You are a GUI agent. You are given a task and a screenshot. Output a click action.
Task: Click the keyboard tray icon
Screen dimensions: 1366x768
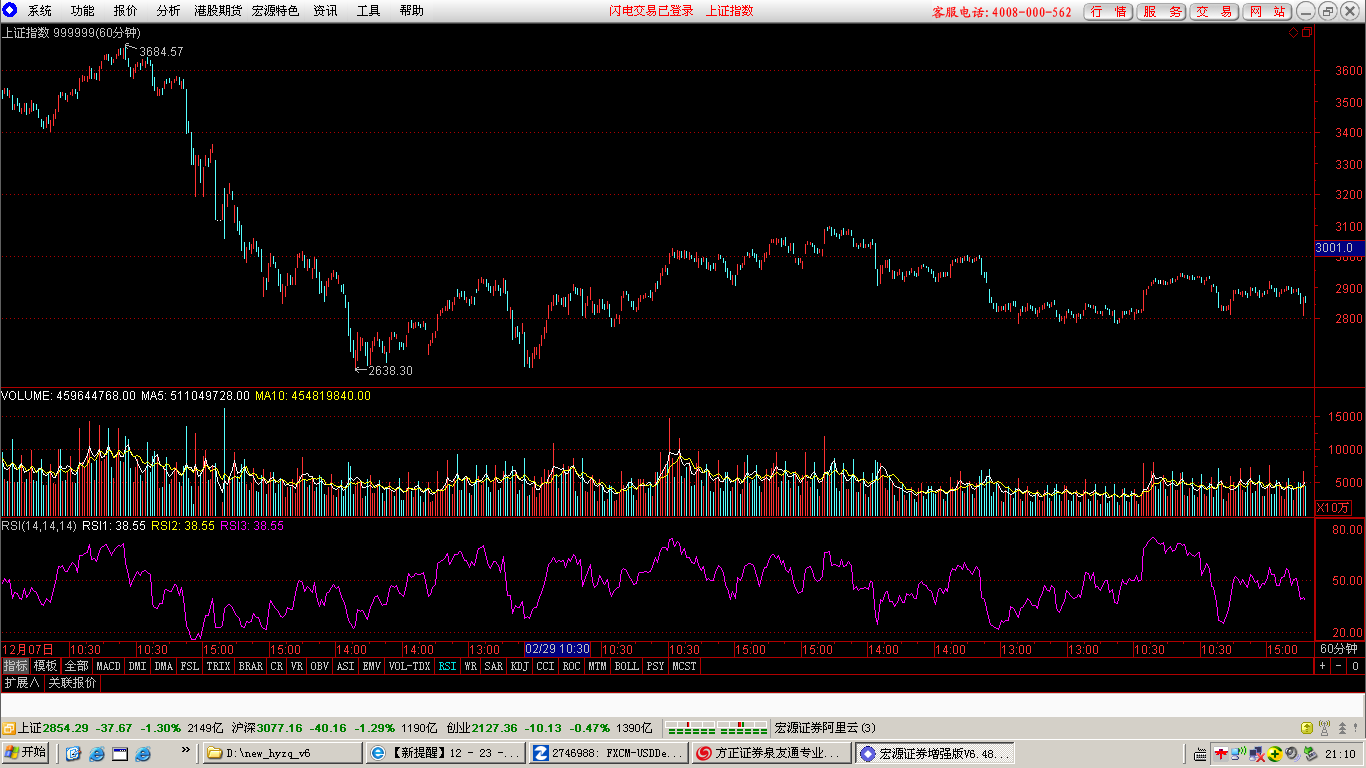coord(1200,754)
